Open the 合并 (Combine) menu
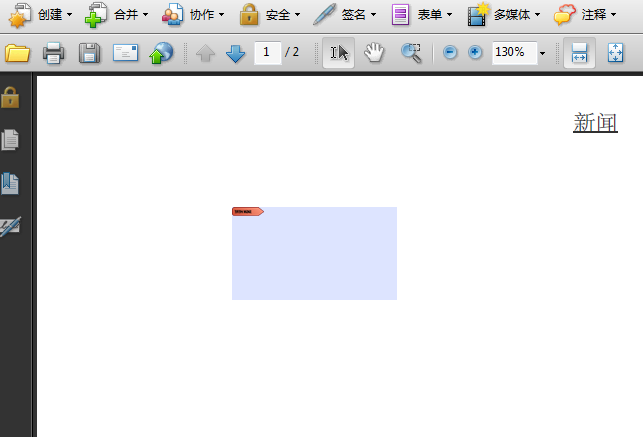 click(116, 15)
